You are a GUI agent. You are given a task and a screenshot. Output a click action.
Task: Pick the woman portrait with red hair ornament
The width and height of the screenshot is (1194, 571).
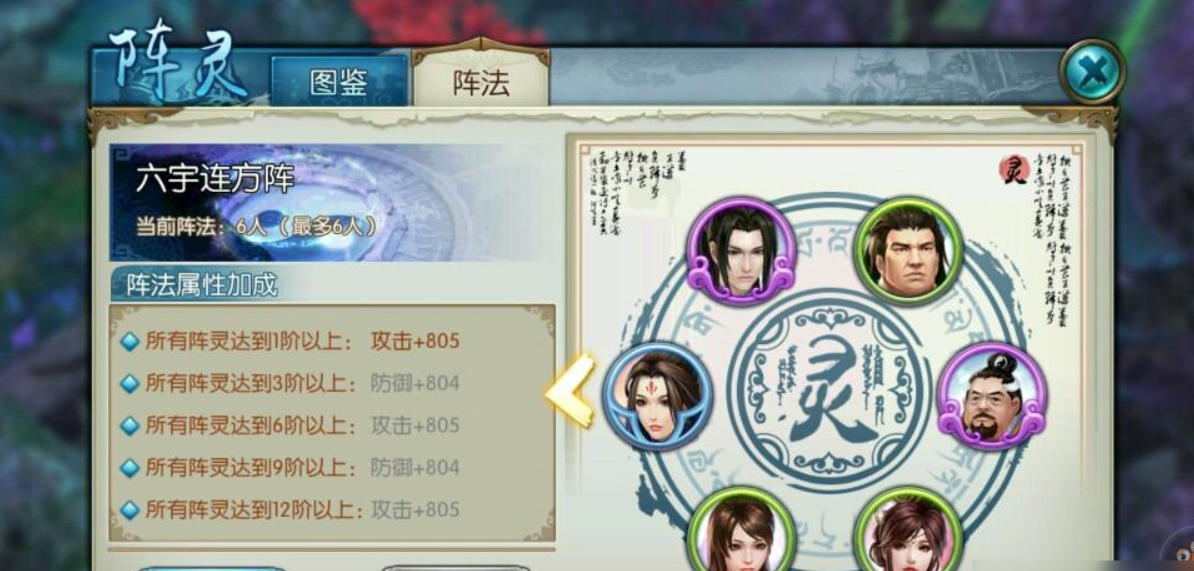pyautogui.click(x=908, y=530)
